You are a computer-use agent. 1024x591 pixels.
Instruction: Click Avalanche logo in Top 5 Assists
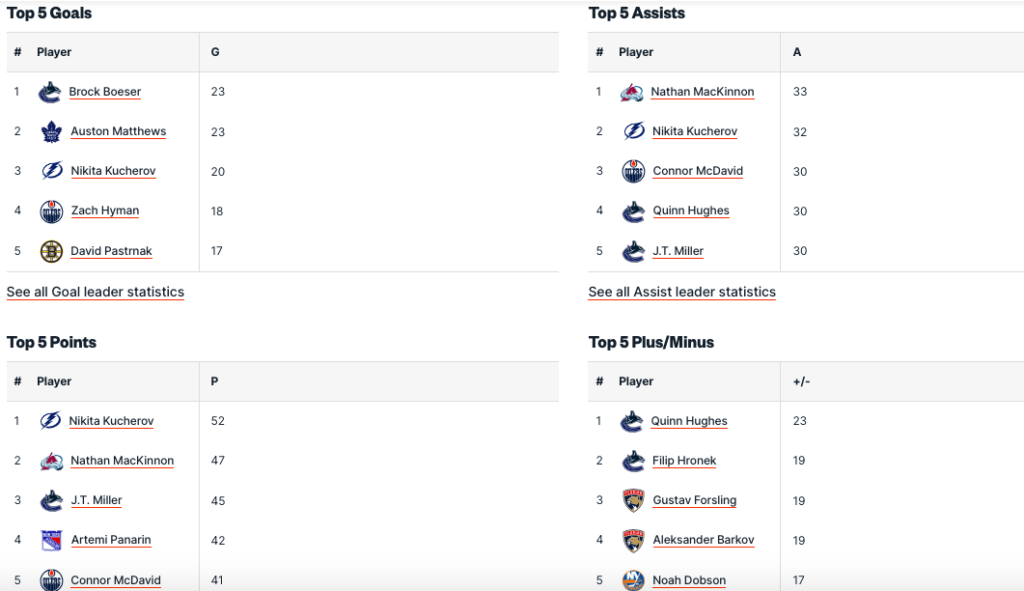(632, 92)
